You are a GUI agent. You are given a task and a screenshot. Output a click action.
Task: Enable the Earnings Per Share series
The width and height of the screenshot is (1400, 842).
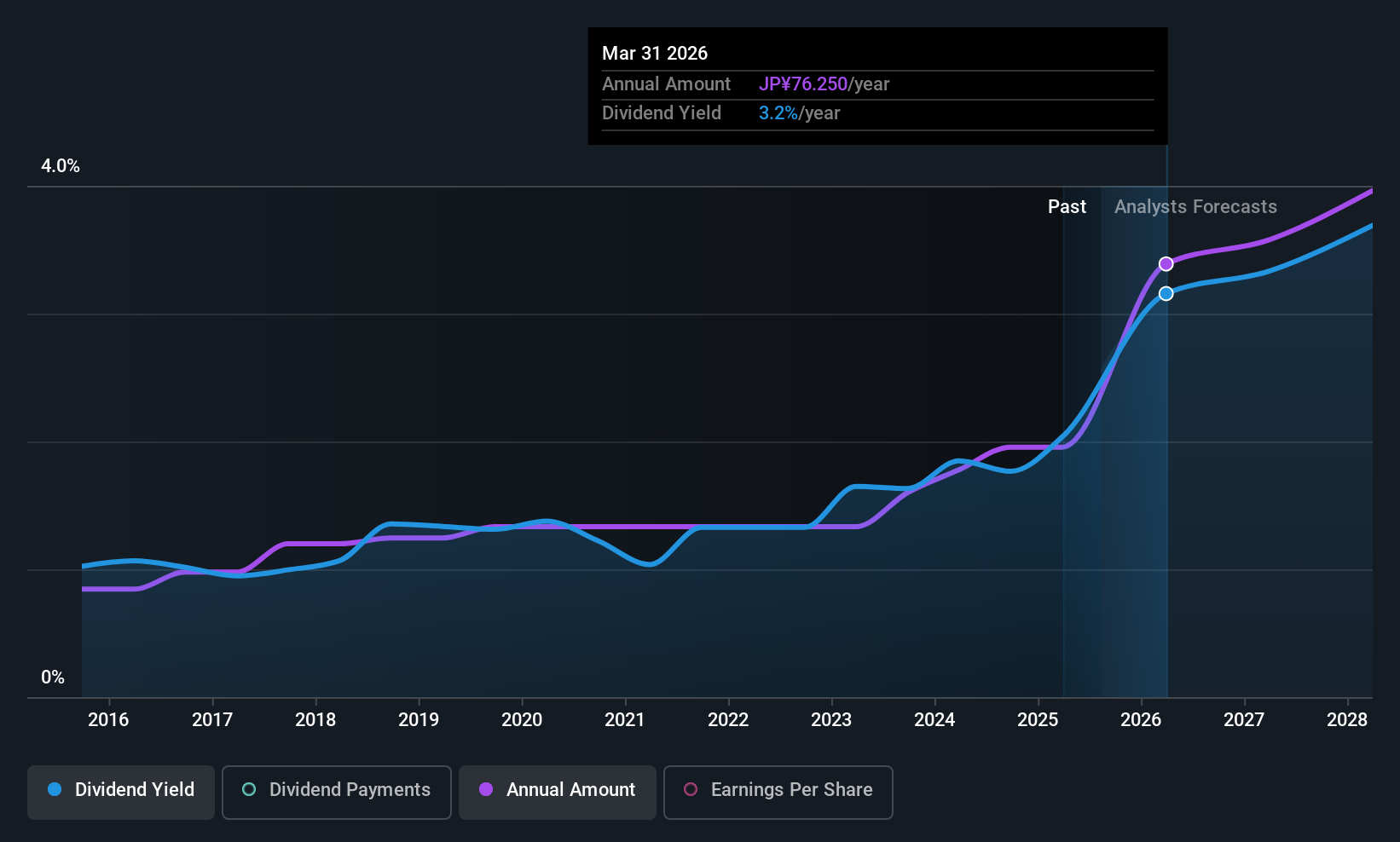[x=778, y=793]
